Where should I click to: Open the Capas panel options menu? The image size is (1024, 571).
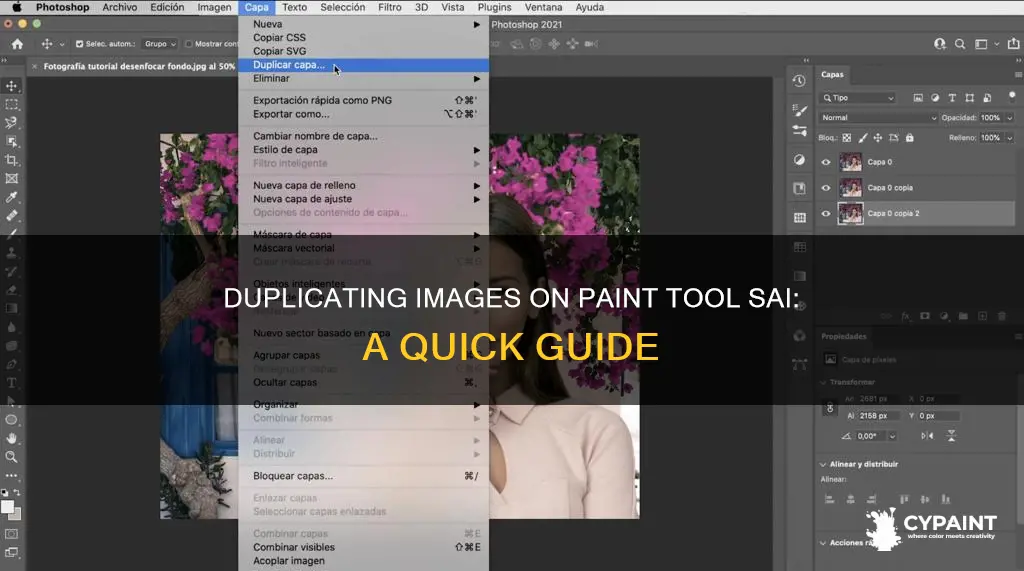(x=1017, y=74)
